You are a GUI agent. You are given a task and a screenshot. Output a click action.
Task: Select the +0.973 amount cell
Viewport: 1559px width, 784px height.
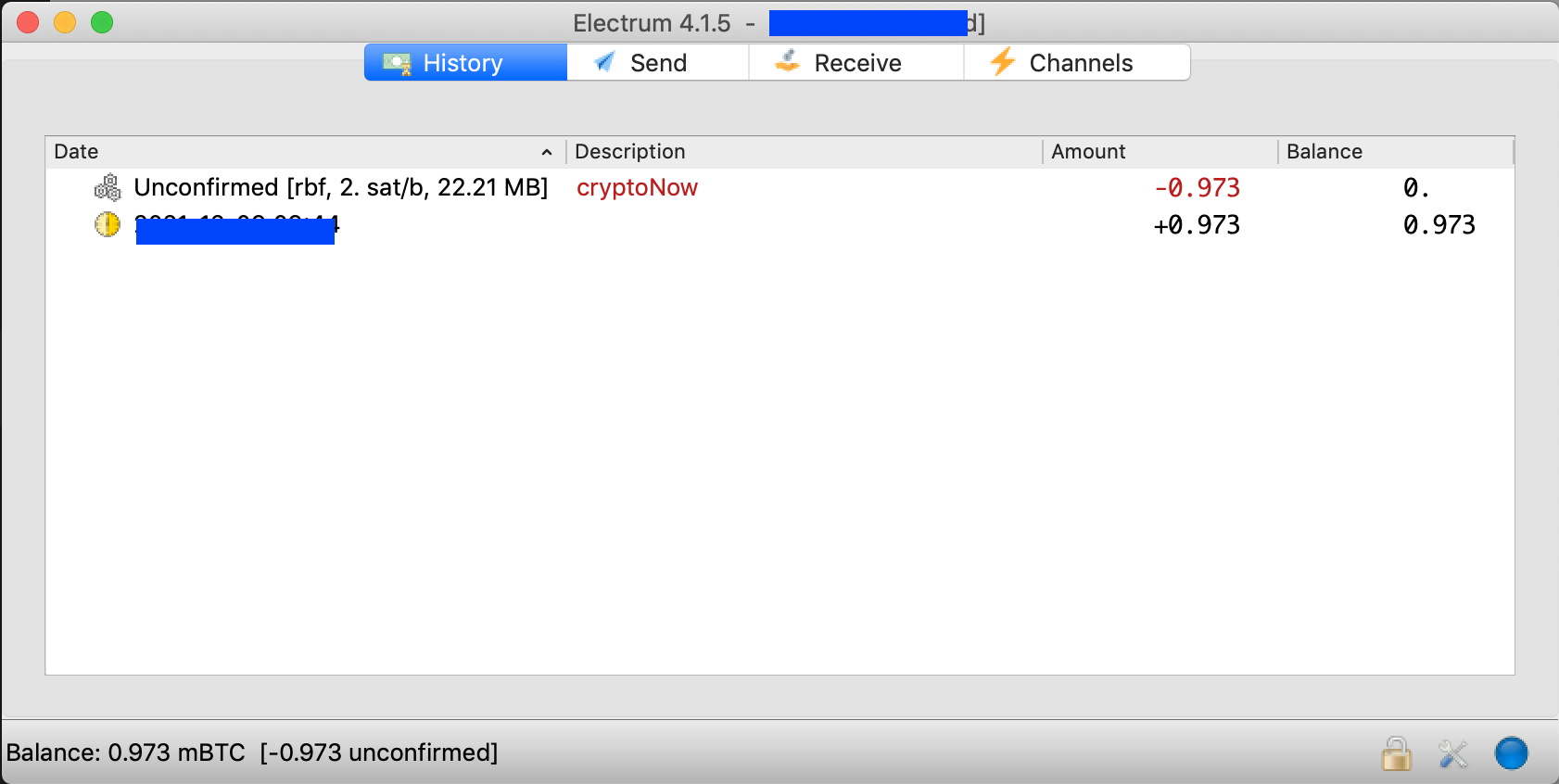[x=1197, y=225]
